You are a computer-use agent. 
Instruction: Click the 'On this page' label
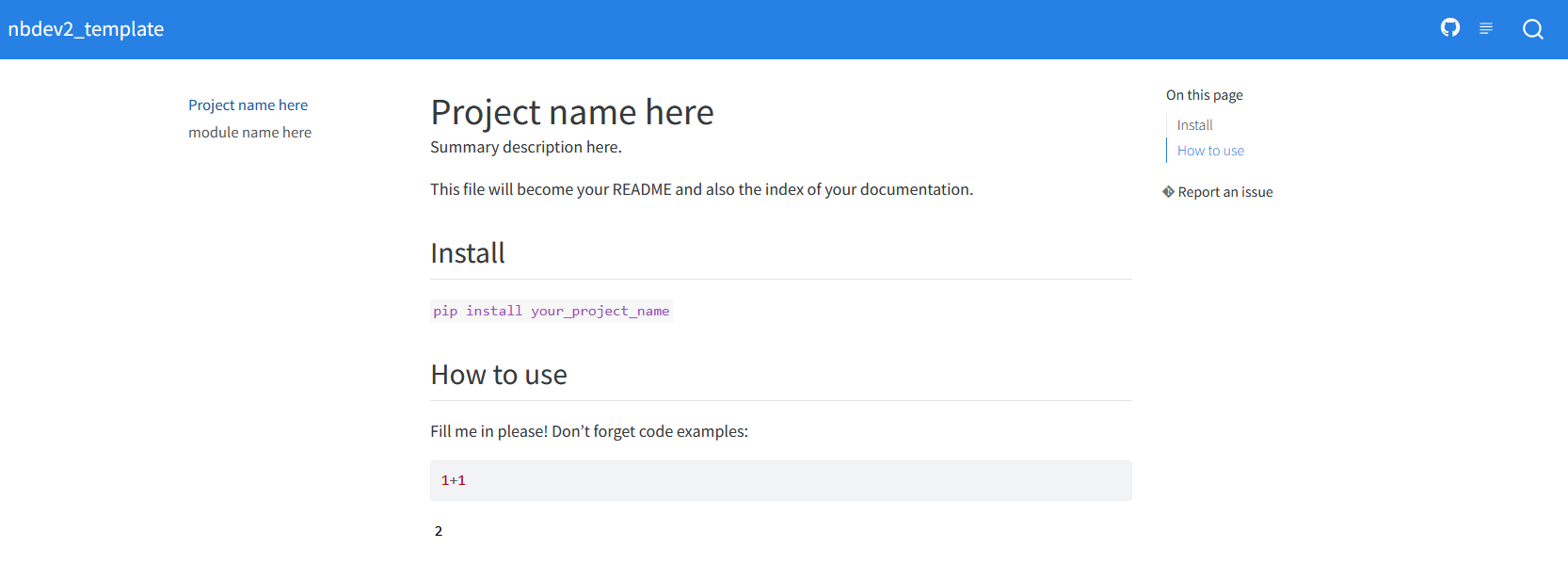1205,95
